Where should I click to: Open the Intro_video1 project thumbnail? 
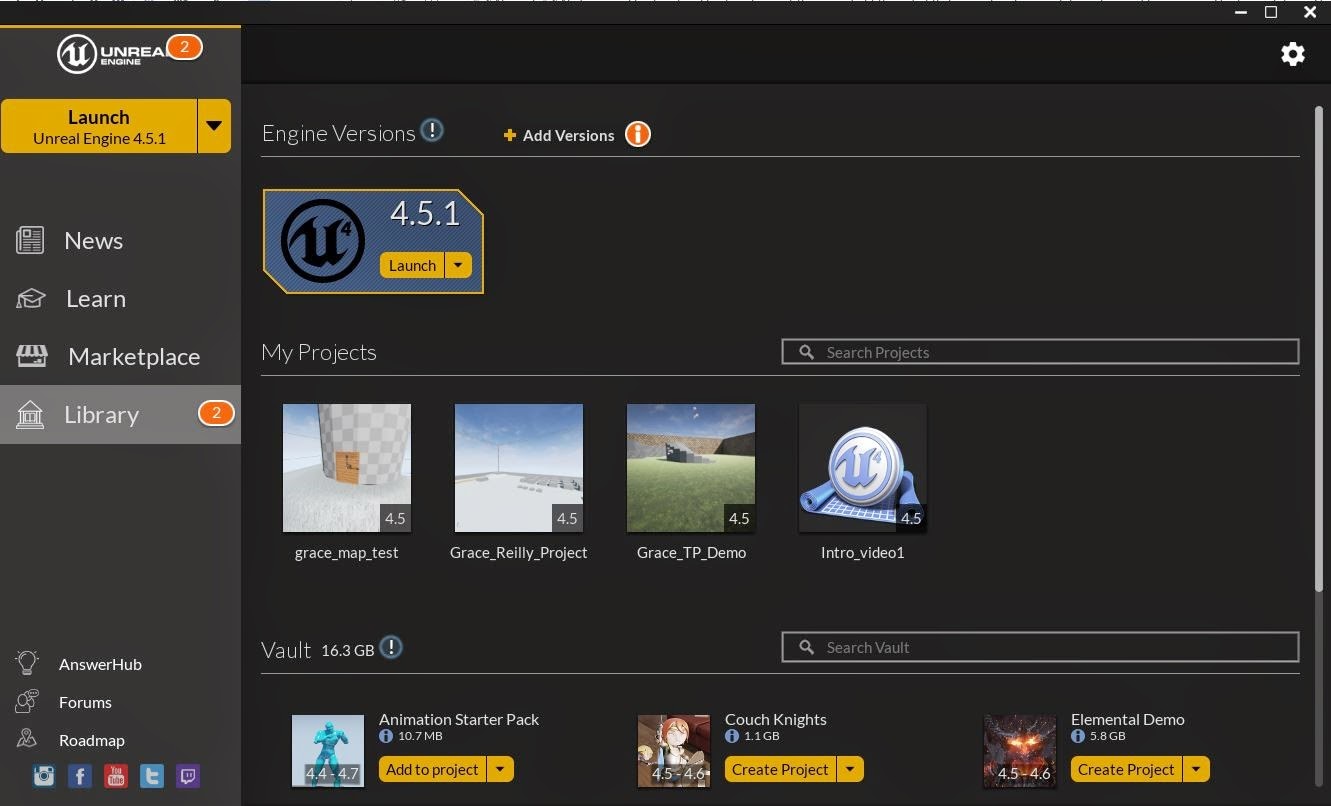click(863, 468)
